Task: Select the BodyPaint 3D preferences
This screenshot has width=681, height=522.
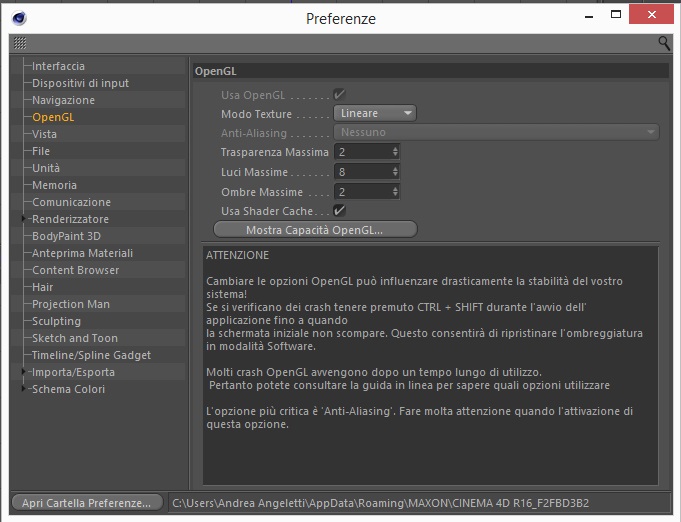Action: point(66,236)
